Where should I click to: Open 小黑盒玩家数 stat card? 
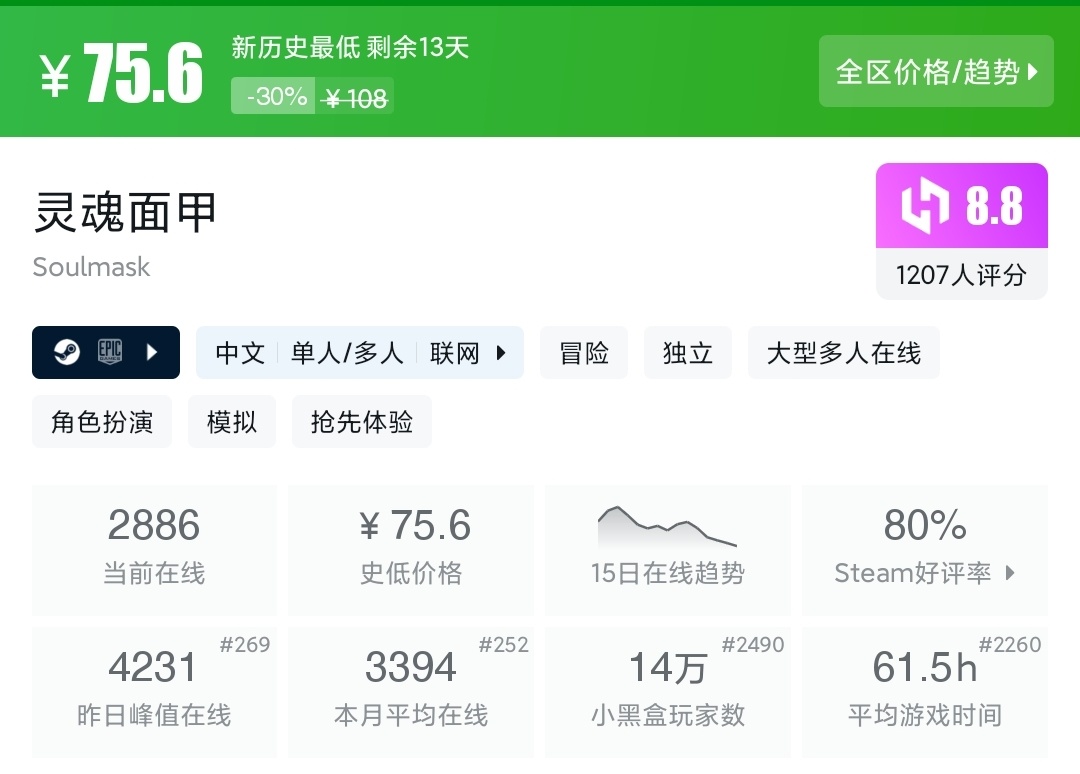[x=667, y=691]
